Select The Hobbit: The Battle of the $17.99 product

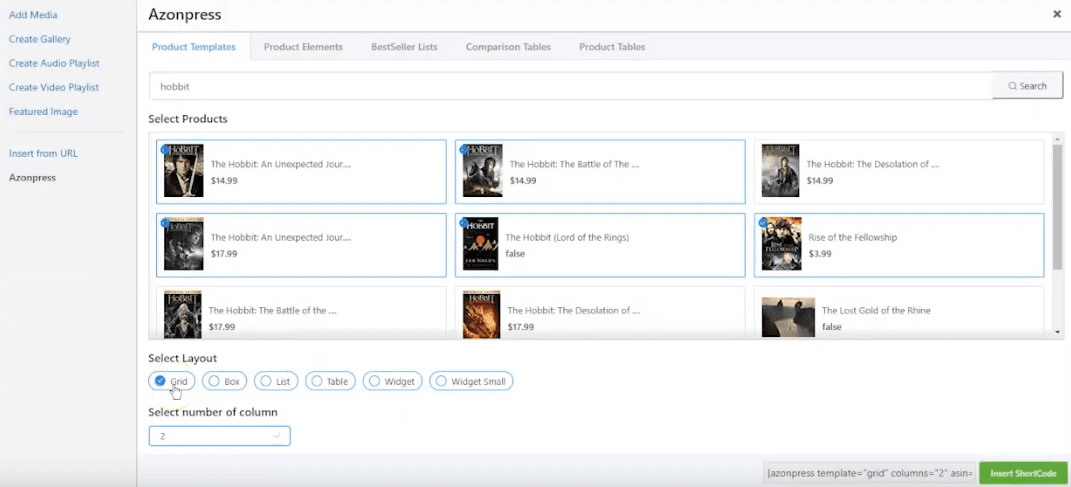point(301,313)
